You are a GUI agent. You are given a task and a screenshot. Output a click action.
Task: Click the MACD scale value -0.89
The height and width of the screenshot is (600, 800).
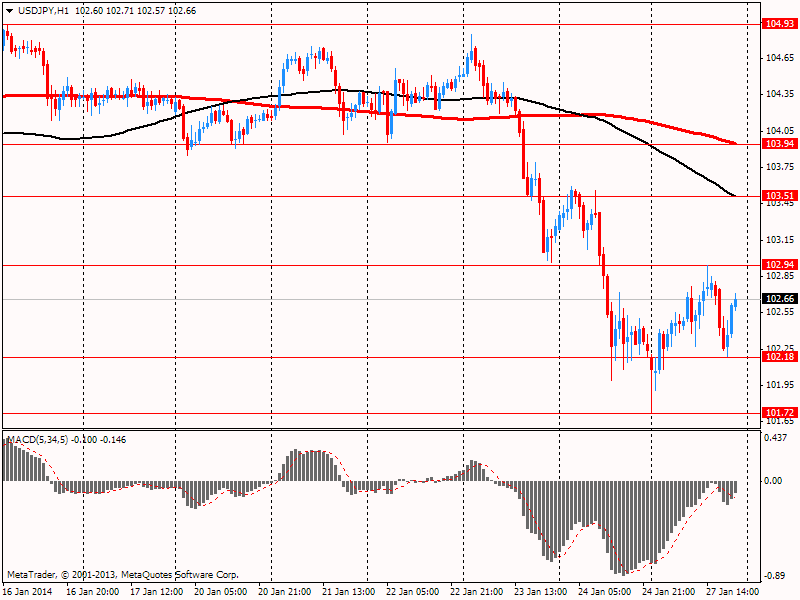[774, 576]
